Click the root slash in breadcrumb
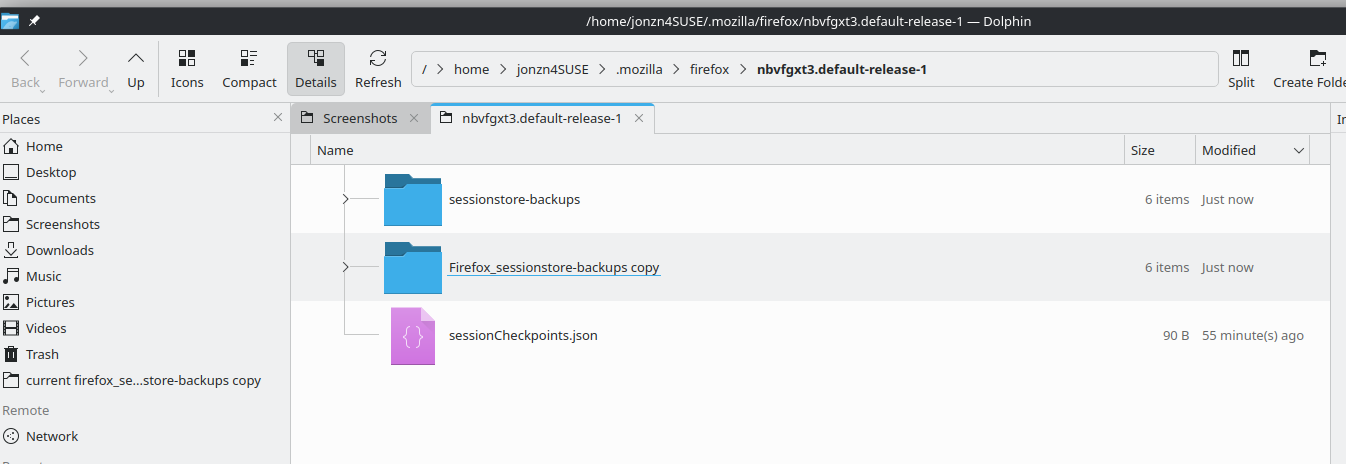This screenshot has height=464, width=1346. coord(425,69)
